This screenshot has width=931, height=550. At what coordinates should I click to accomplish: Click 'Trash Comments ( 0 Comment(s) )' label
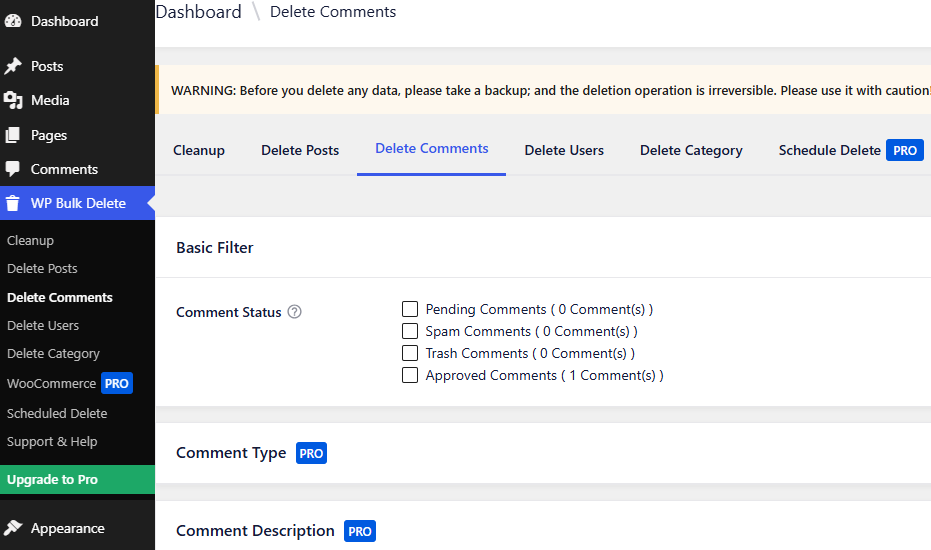point(530,353)
